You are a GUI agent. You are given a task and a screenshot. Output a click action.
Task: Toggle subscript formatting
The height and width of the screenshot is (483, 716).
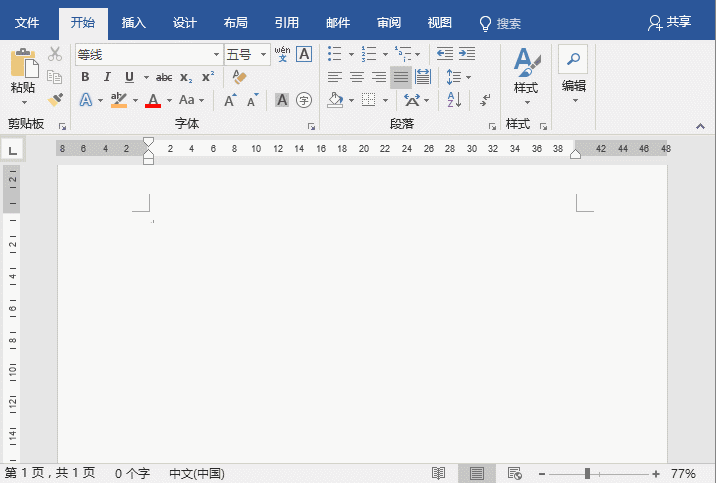[186, 77]
